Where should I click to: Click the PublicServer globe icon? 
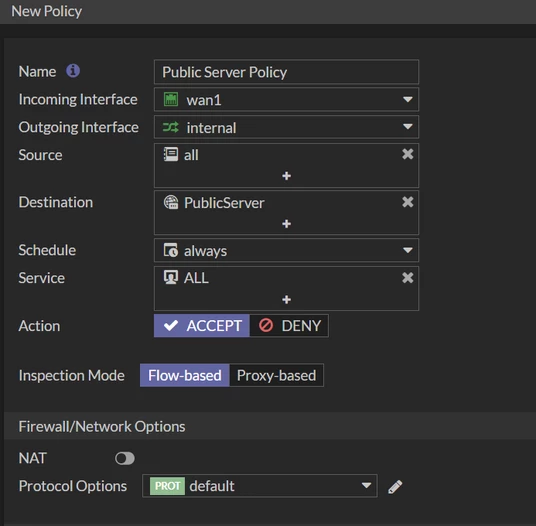171,202
